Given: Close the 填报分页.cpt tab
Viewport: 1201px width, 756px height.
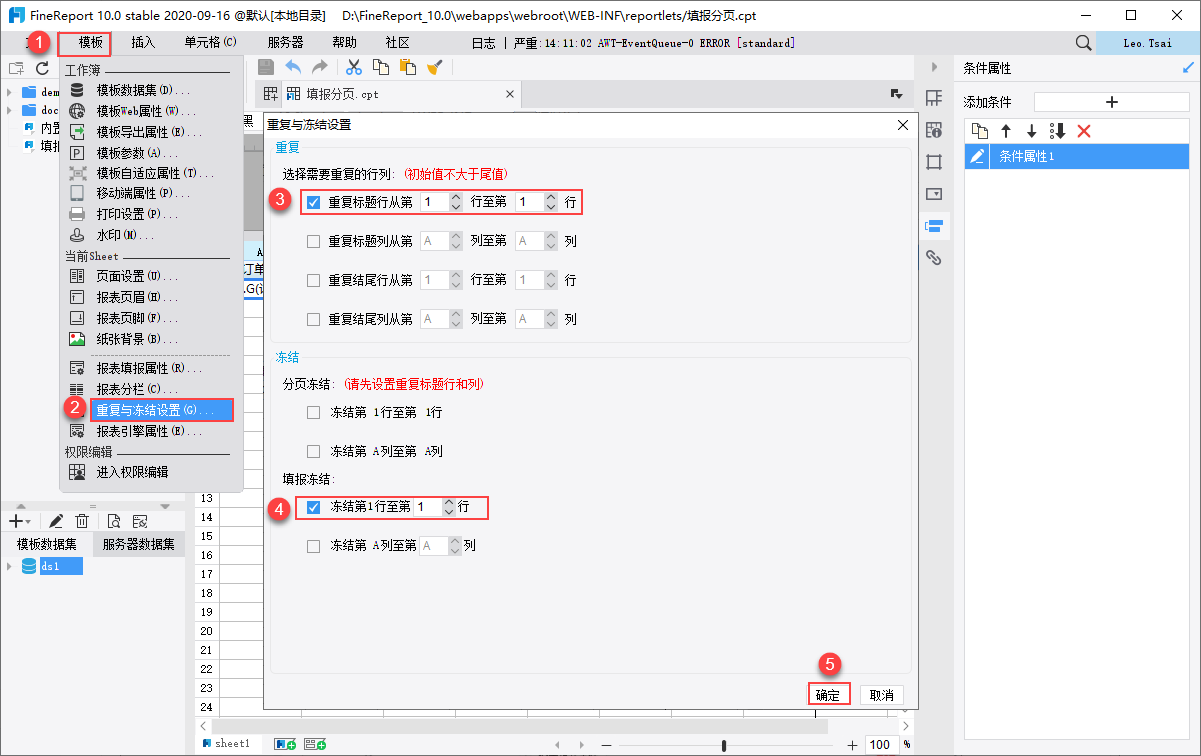Looking at the screenshot, I should click(x=510, y=94).
